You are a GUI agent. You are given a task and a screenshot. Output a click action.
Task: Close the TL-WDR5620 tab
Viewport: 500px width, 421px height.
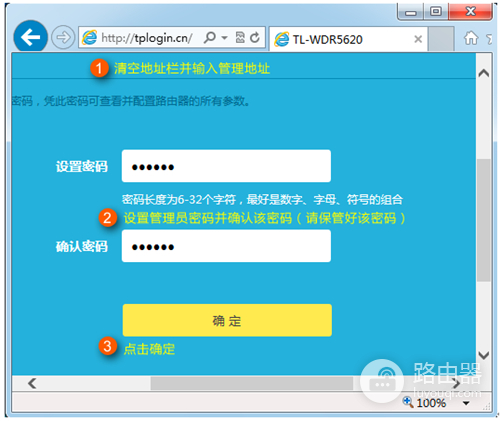tap(418, 39)
